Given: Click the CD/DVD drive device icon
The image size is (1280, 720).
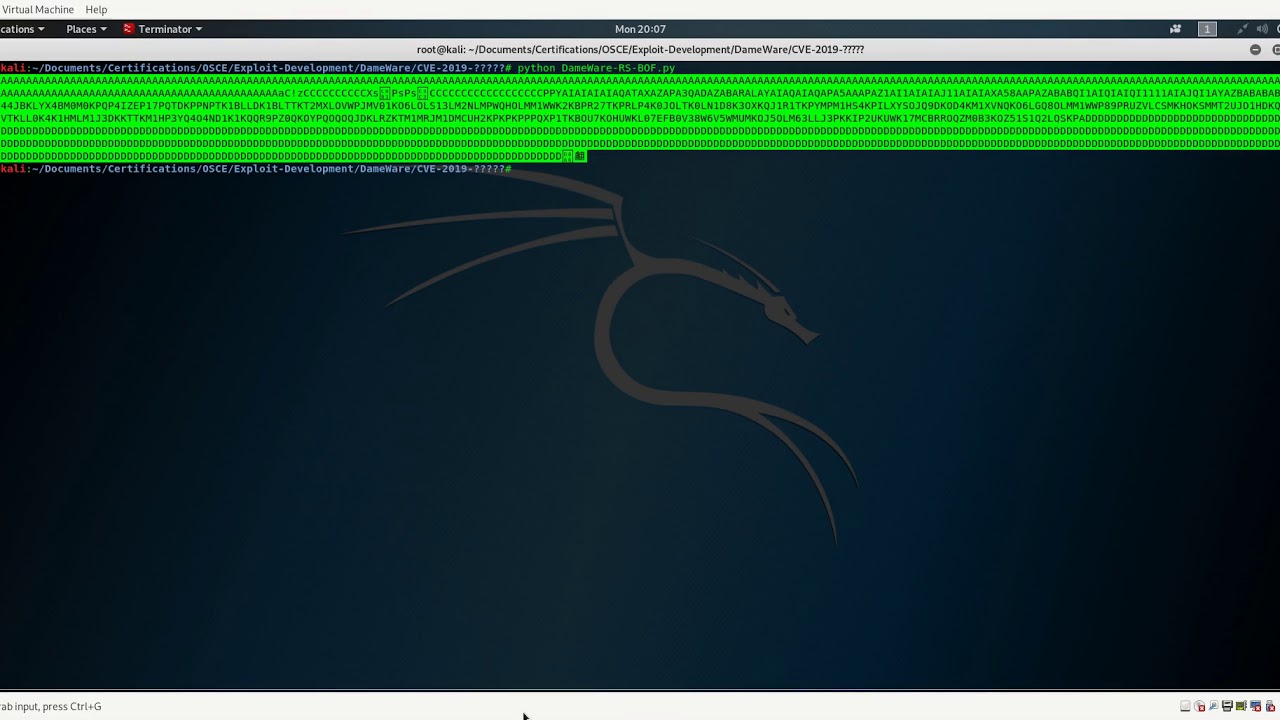Looking at the screenshot, I should click(1199, 706).
